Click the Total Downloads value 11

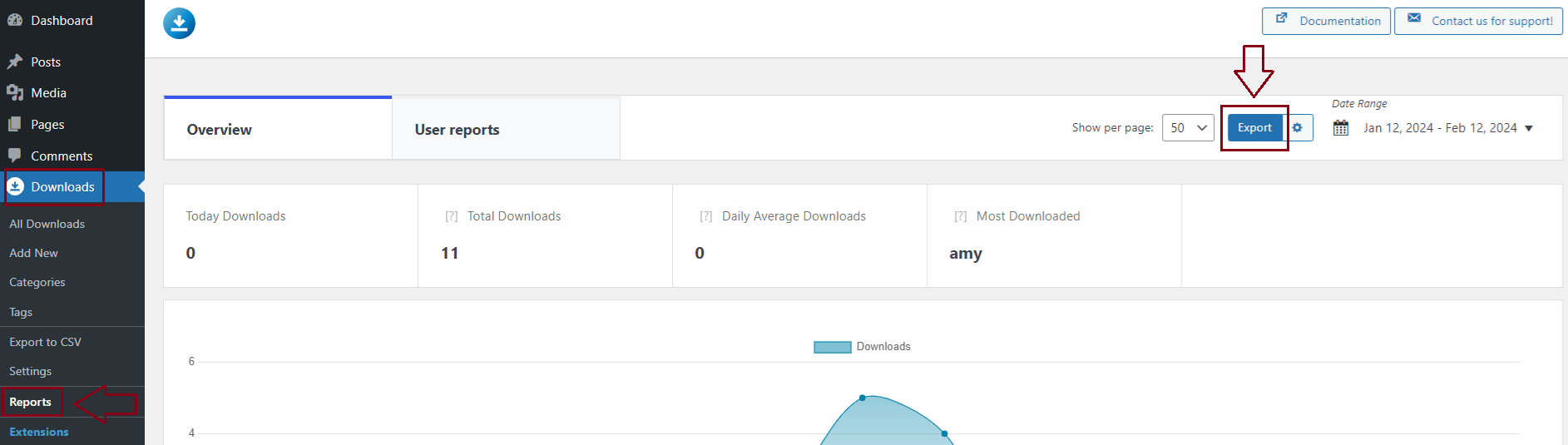[450, 253]
